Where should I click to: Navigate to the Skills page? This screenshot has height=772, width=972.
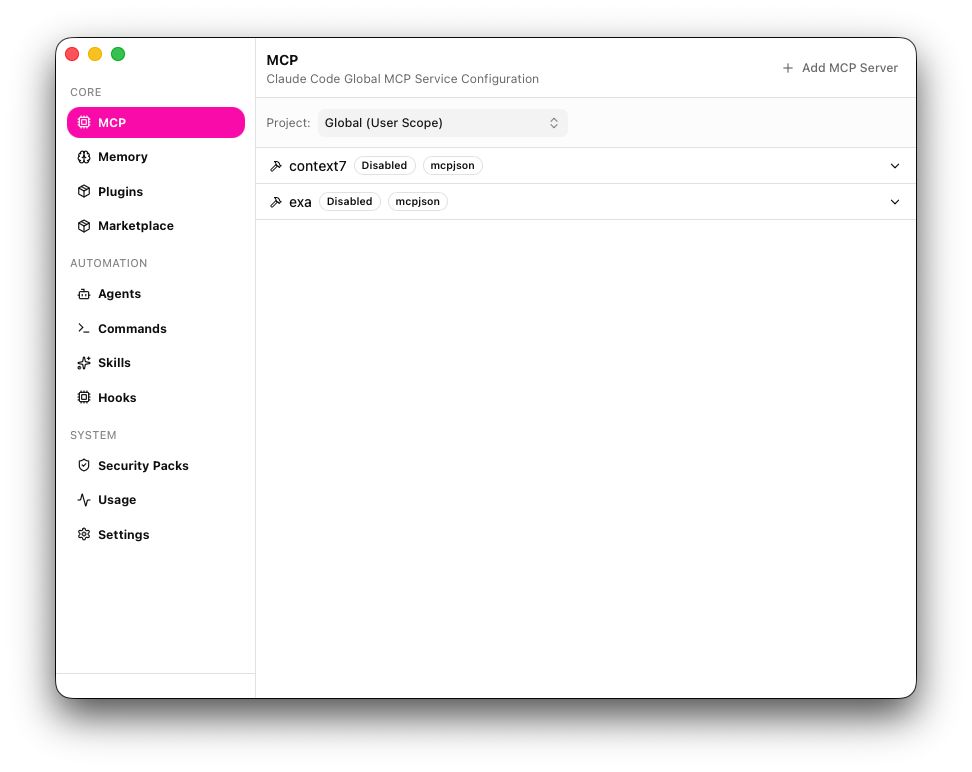pyautogui.click(x=156, y=363)
